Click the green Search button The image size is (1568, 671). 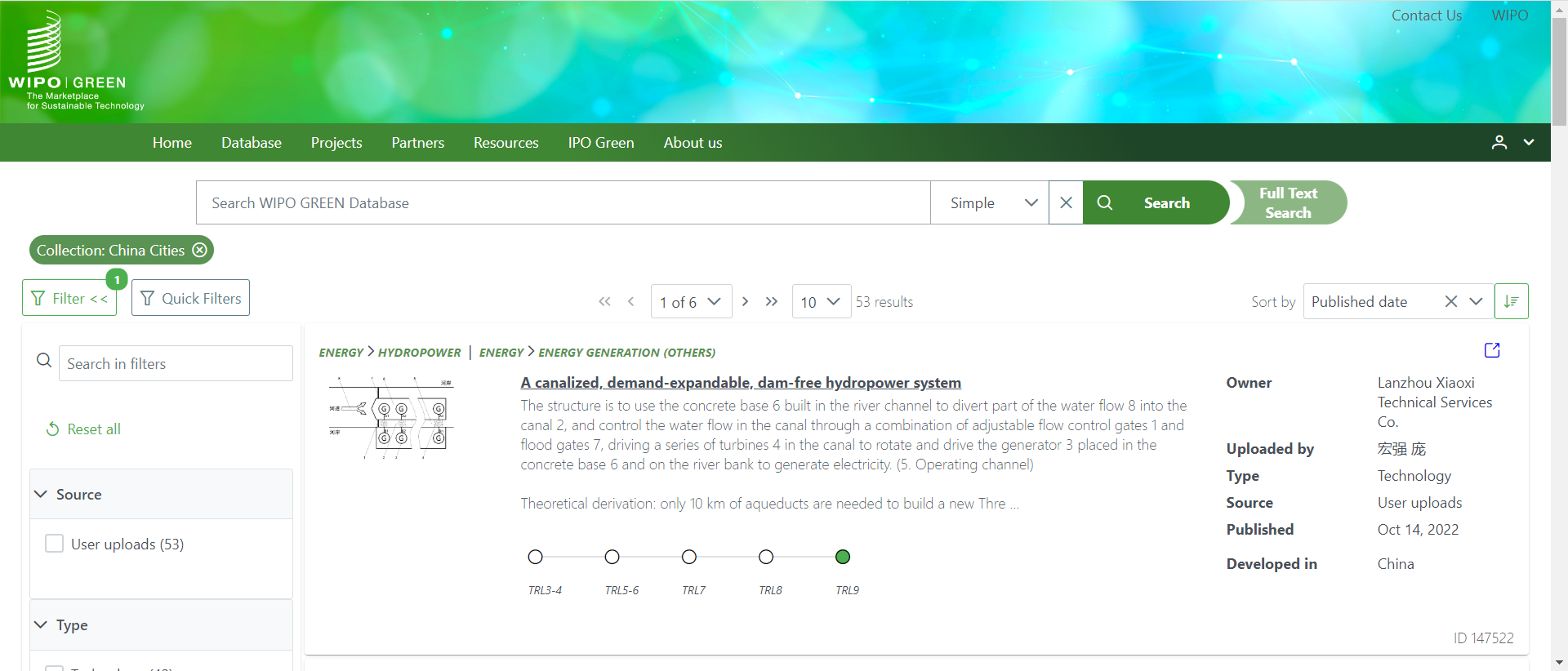coord(1153,203)
